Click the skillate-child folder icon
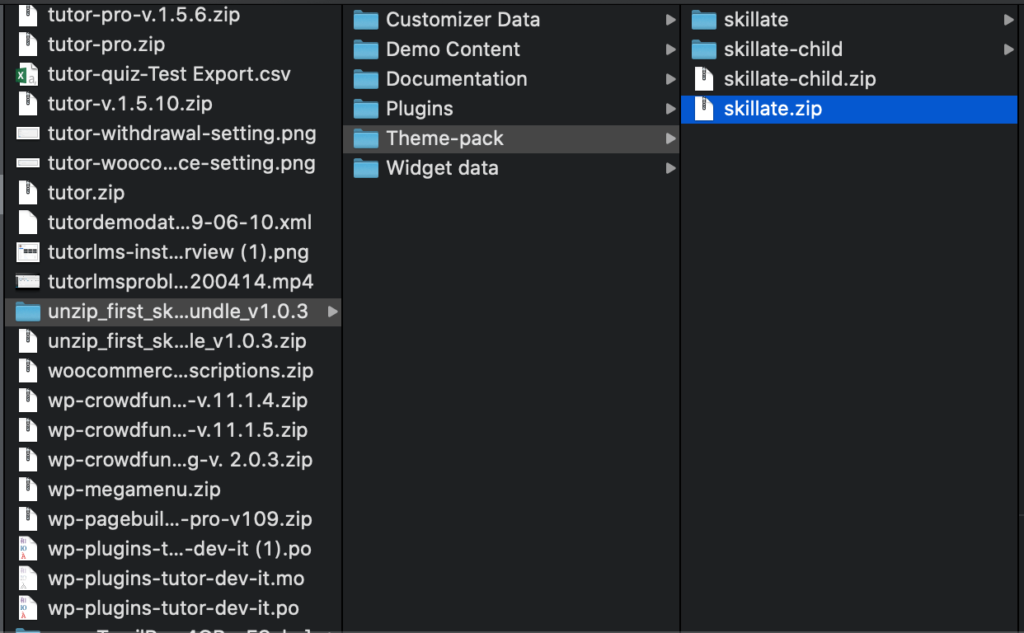Viewport: 1024px width, 633px height. [x=704, y=50]
